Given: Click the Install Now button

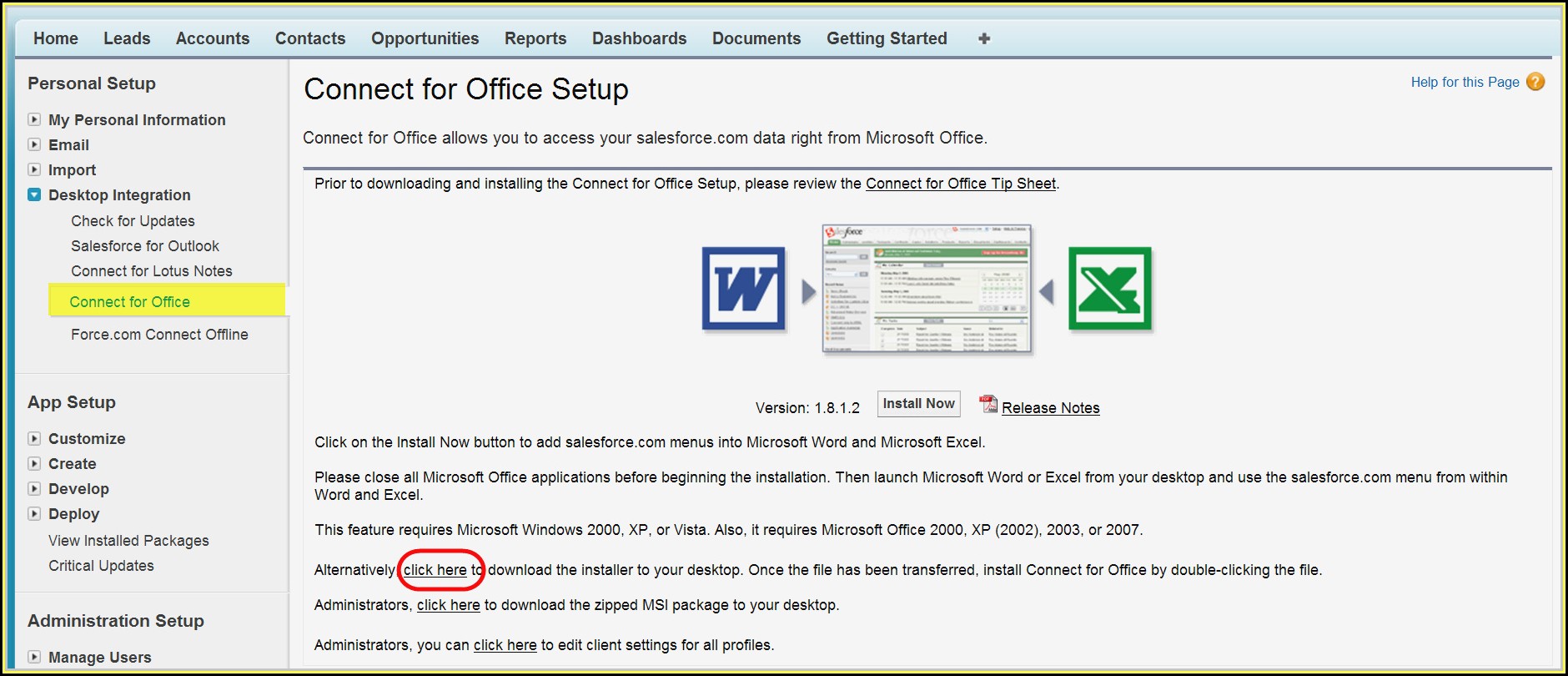Looking at the screenshot, I should coord(918,404).
